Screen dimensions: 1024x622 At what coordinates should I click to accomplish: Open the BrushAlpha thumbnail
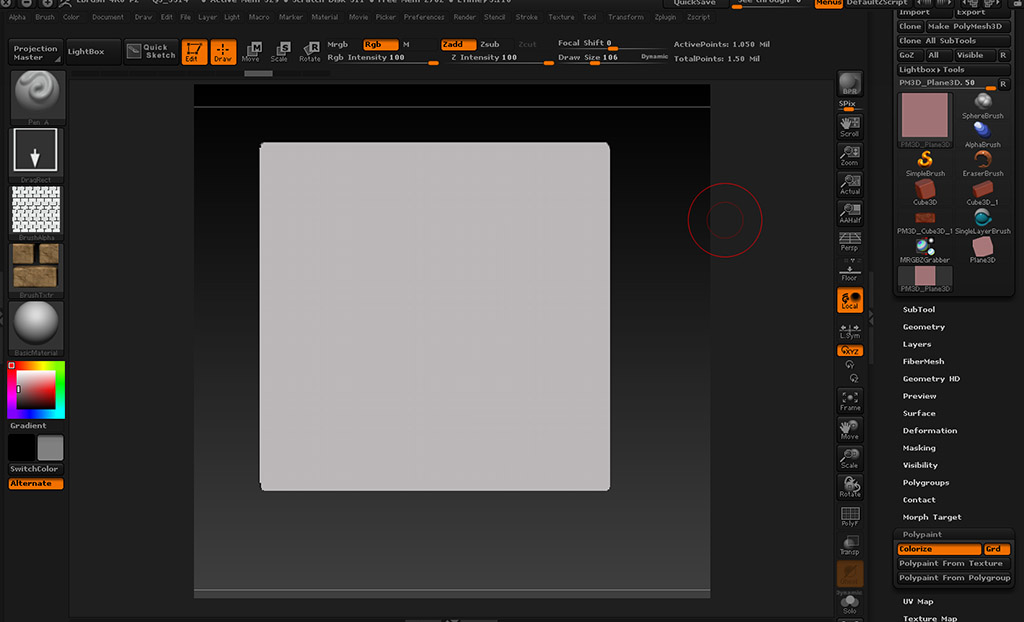[x=36, y=210]
